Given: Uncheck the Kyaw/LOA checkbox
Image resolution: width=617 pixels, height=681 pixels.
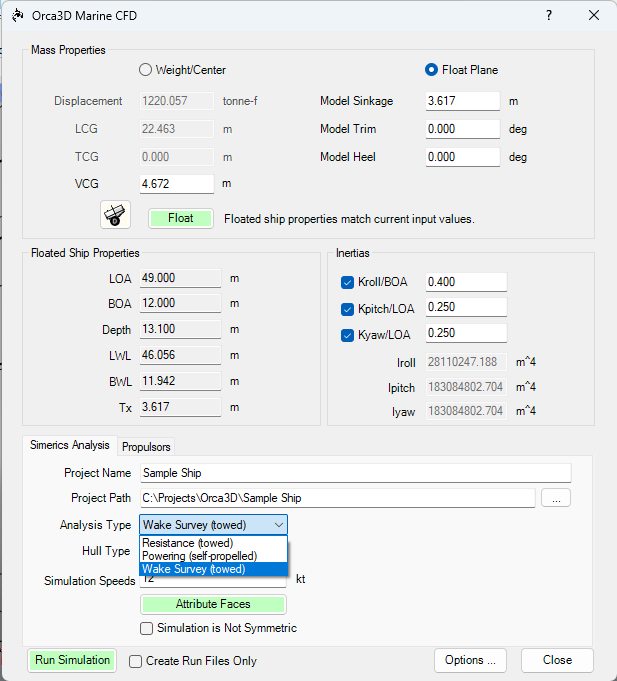Looking at the screenshot, I should pos(347,335).
